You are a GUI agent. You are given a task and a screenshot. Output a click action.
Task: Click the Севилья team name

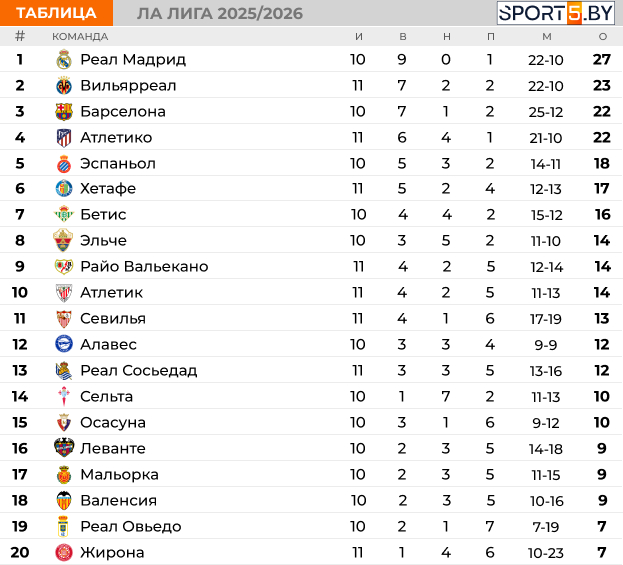[x=113, y=318]
